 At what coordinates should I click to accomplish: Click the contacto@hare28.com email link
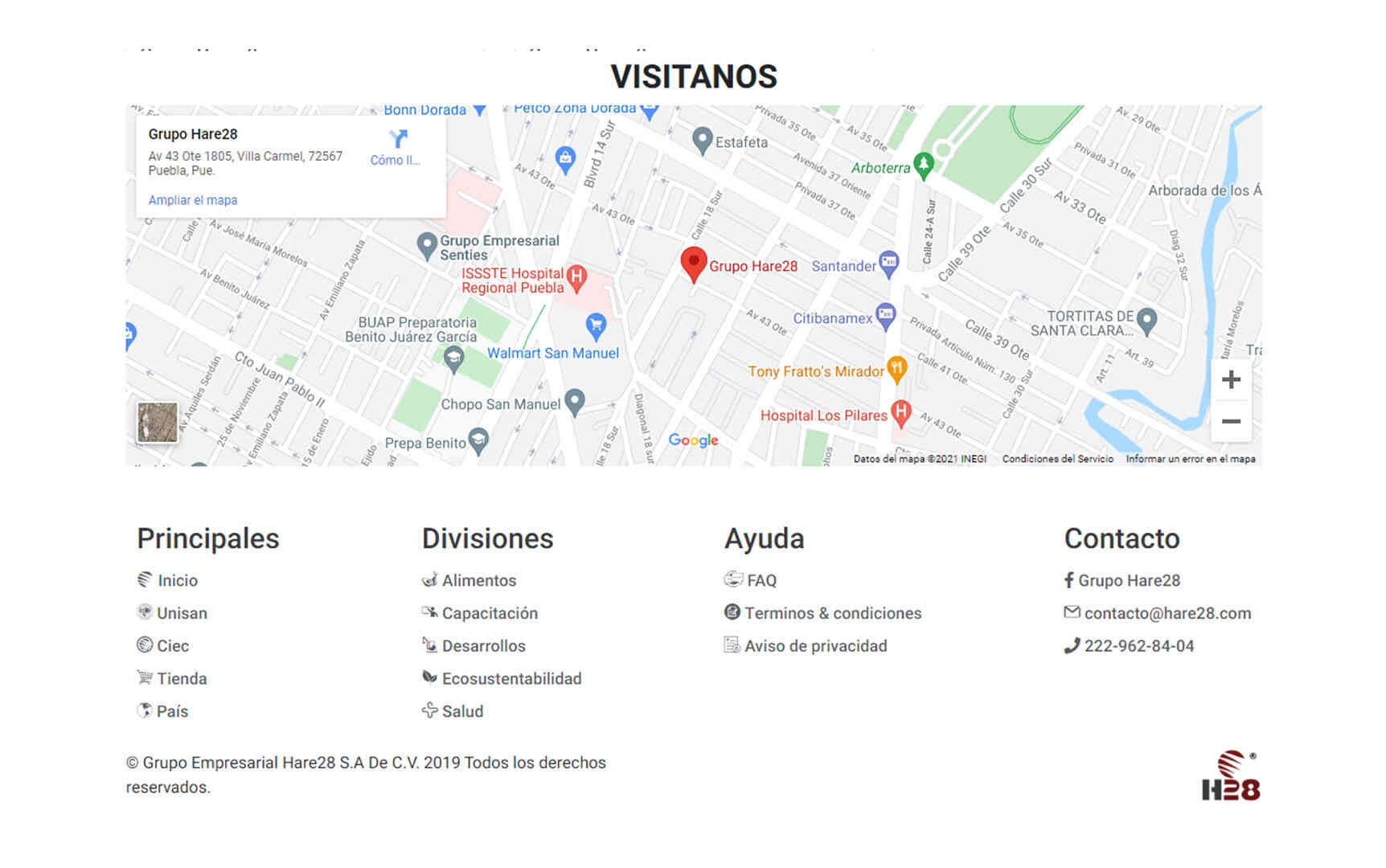1167,613
